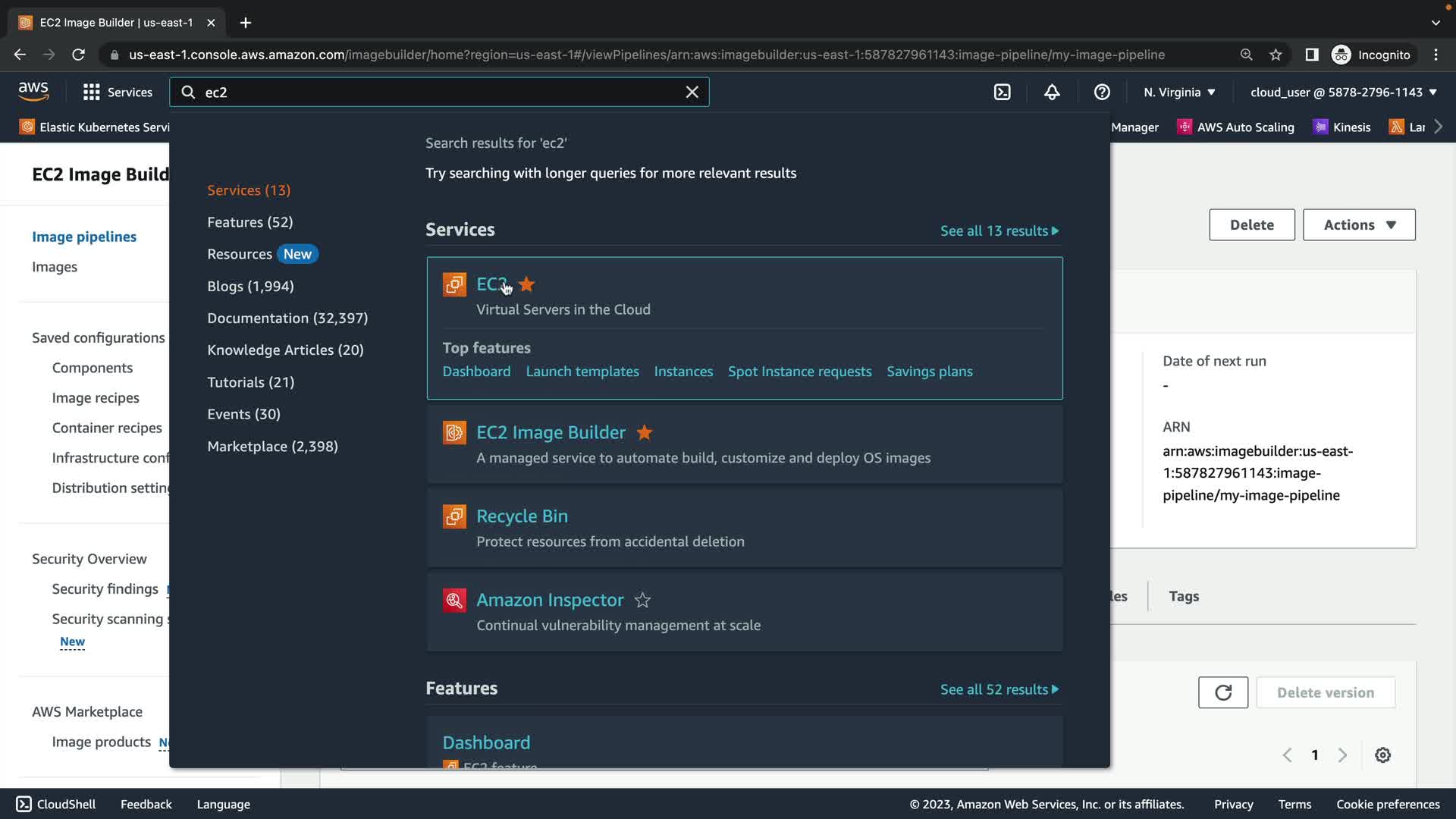
Task: Click the refresh icon button near Delete version
Action: click(1222, 692)
